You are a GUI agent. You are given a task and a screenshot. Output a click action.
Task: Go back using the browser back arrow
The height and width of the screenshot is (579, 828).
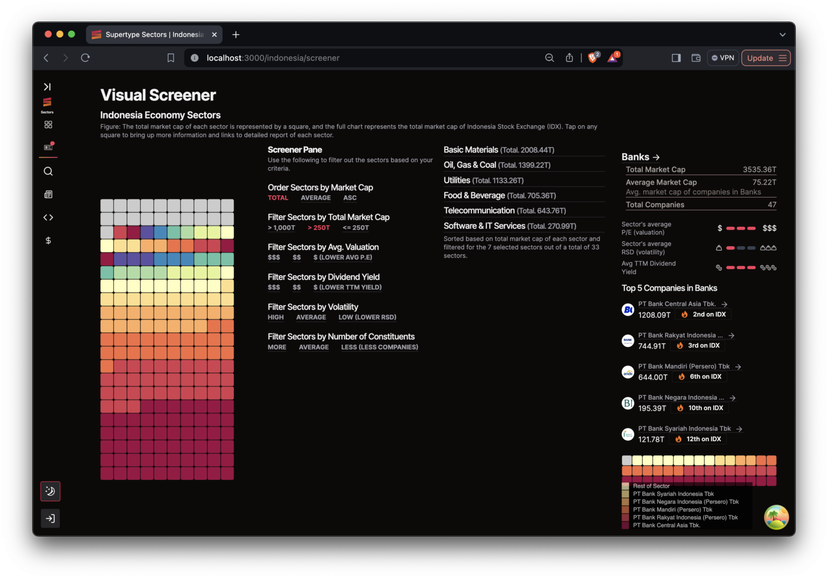coord(46,58)
